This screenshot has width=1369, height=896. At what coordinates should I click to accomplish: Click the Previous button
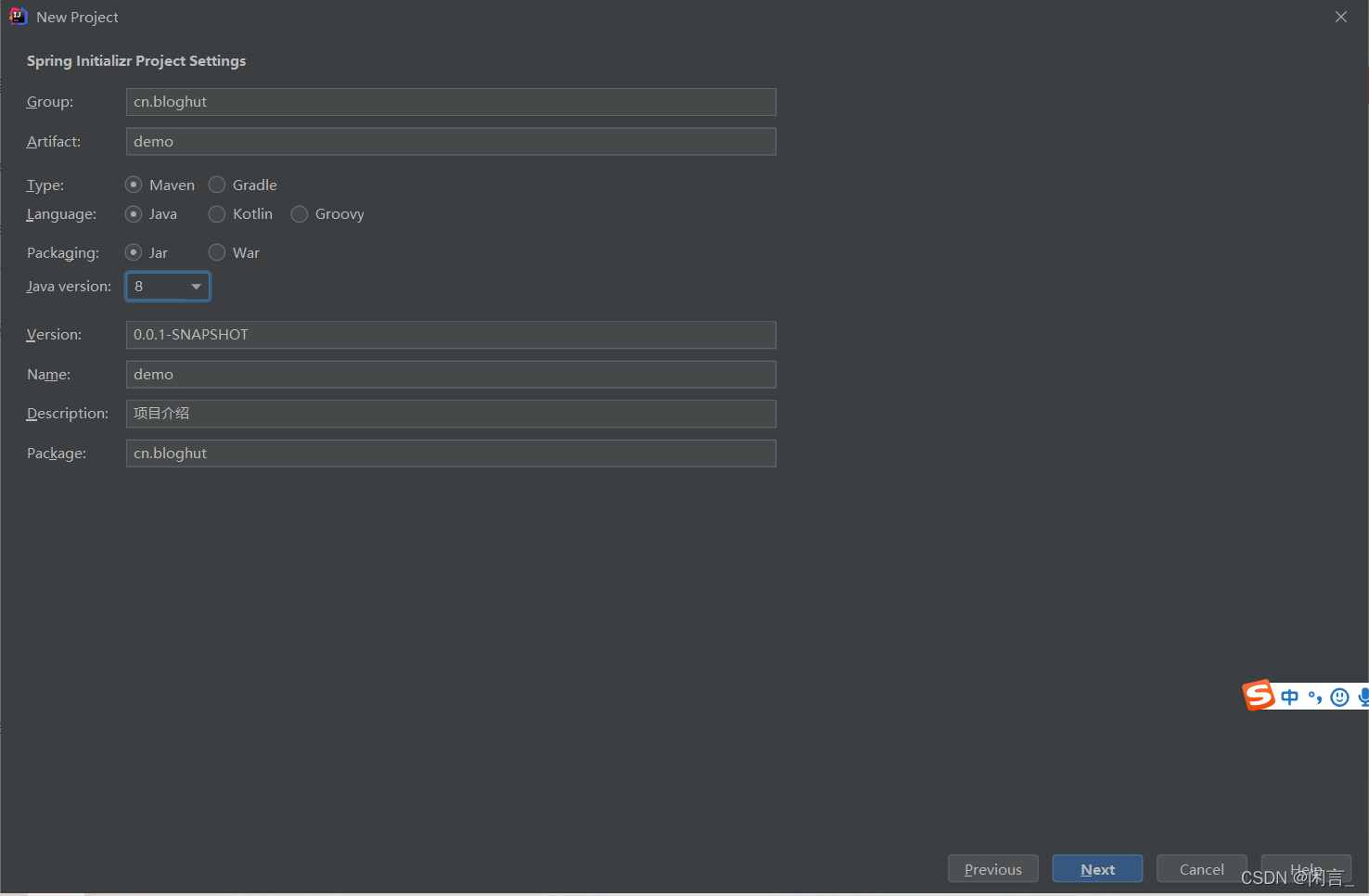[x=993, y=869]
